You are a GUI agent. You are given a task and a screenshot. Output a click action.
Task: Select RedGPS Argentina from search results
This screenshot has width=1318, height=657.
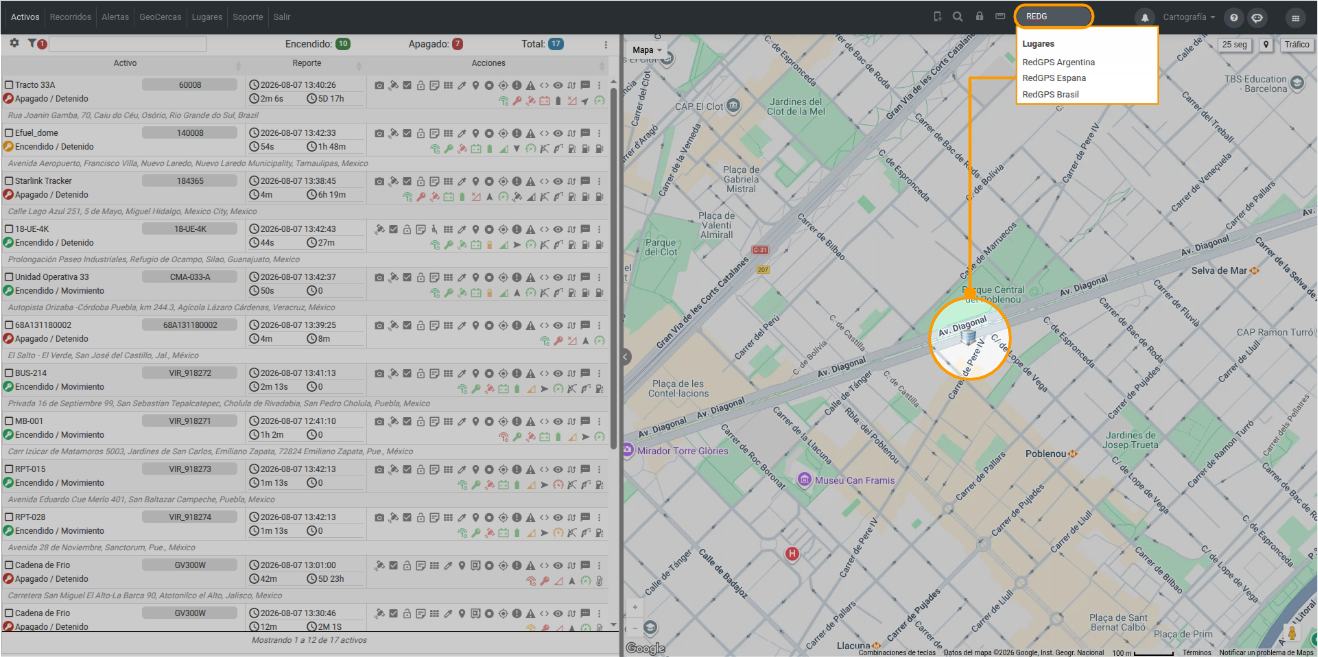tap(1058, 62)
